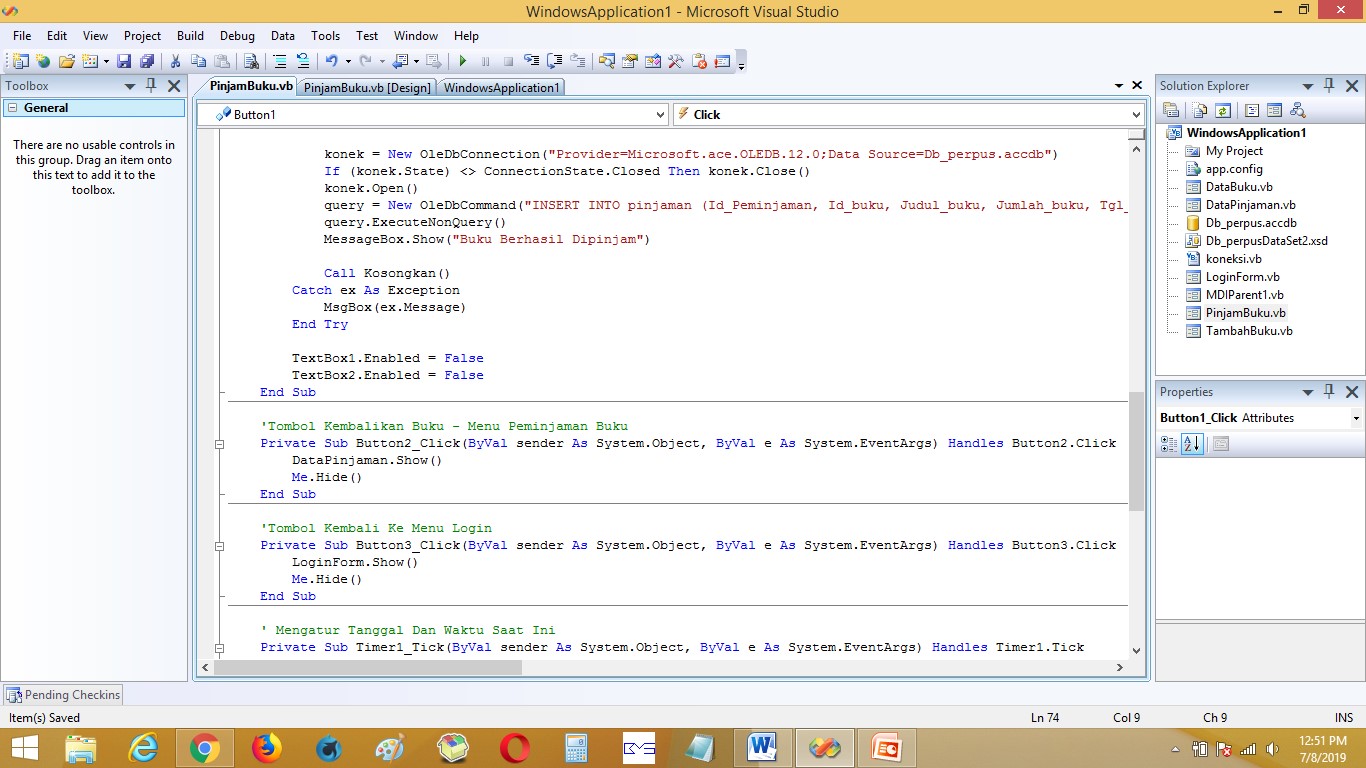Close the Toolbox panel
The height and width of the screenshot is (768, 1366).
174,86
